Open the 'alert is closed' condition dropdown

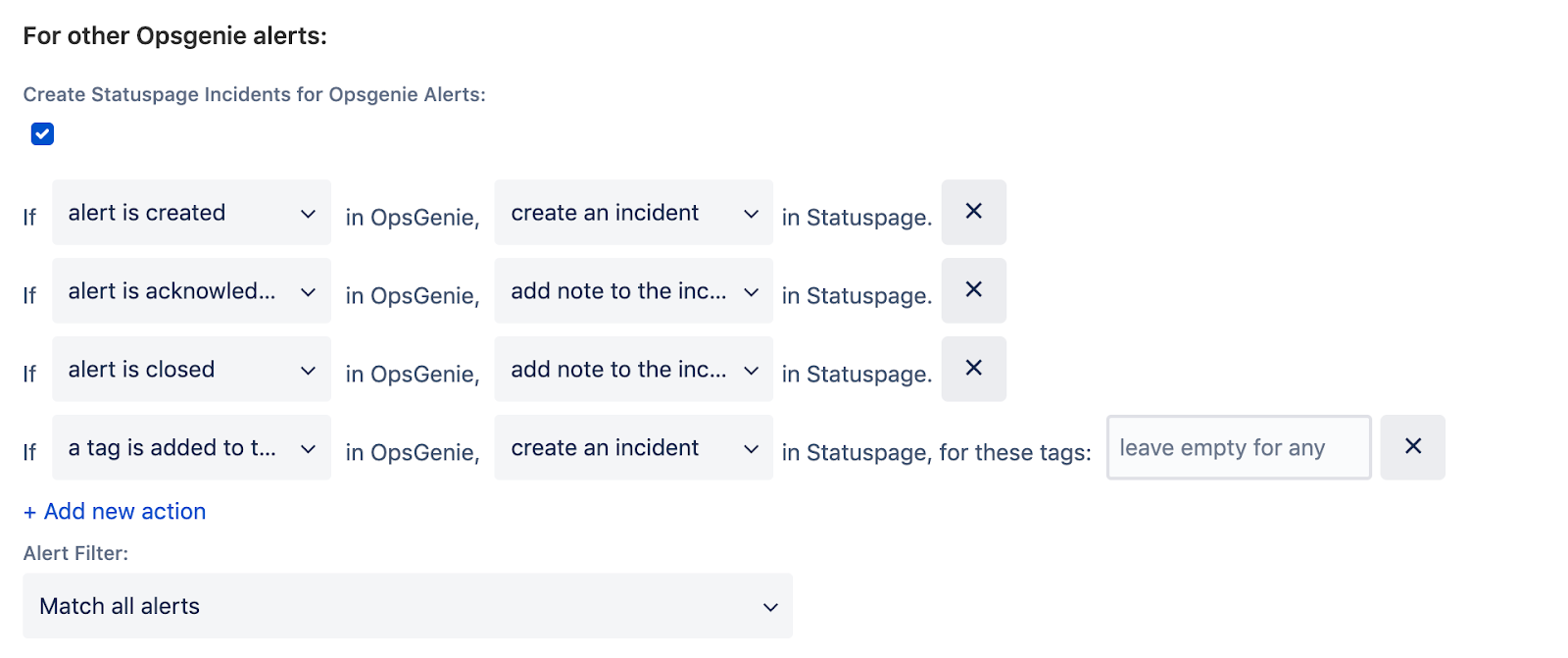click(191, 370)
